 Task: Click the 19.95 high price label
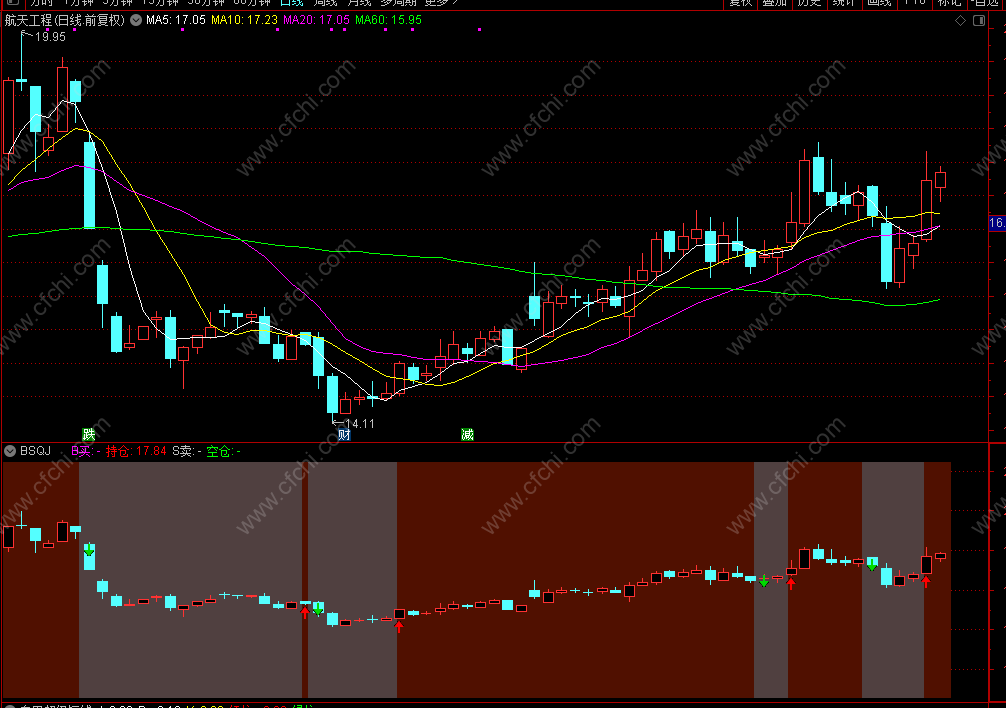coord(50,37)
